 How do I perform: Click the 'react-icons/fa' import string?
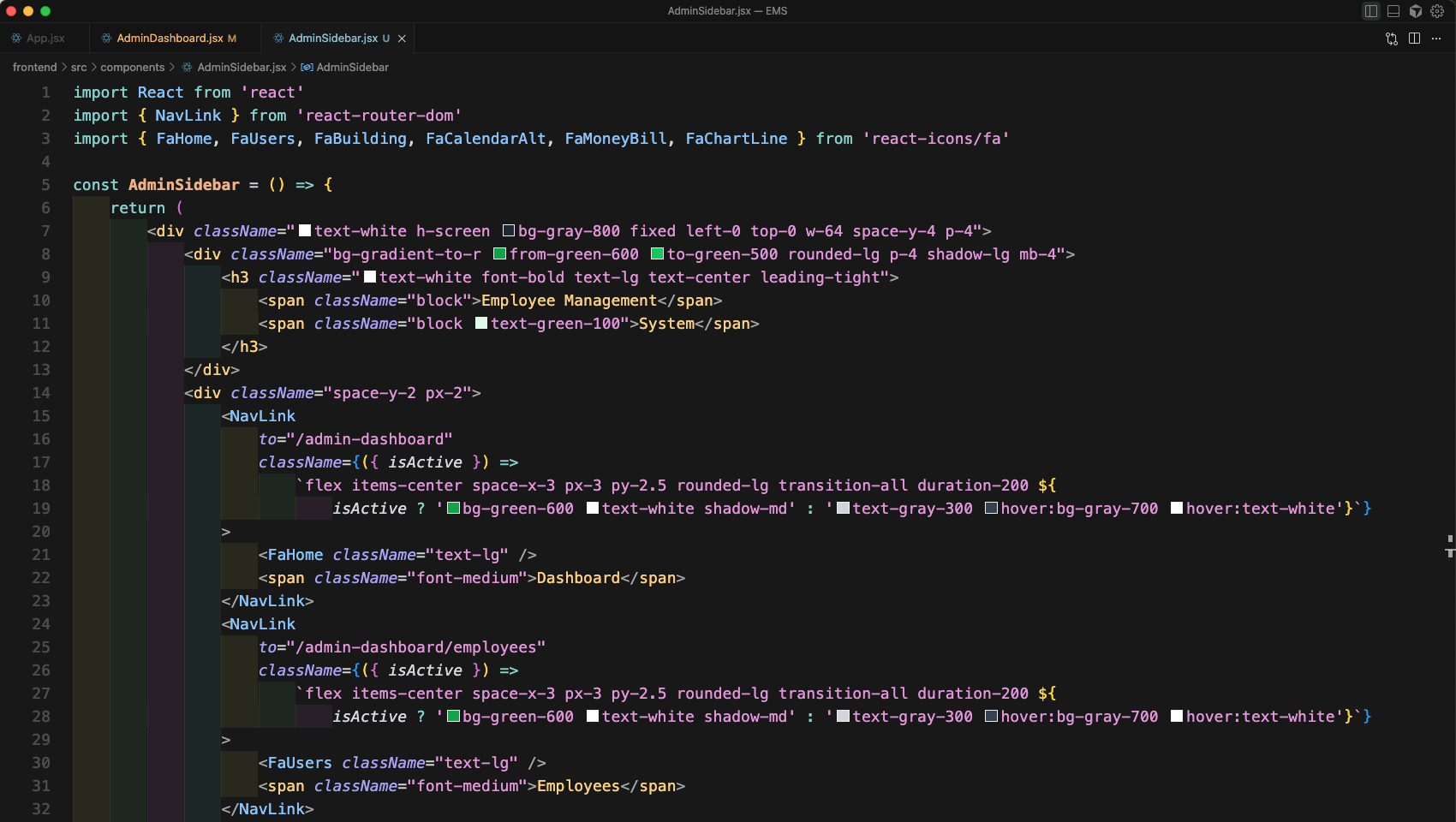(x=936, y=139)
